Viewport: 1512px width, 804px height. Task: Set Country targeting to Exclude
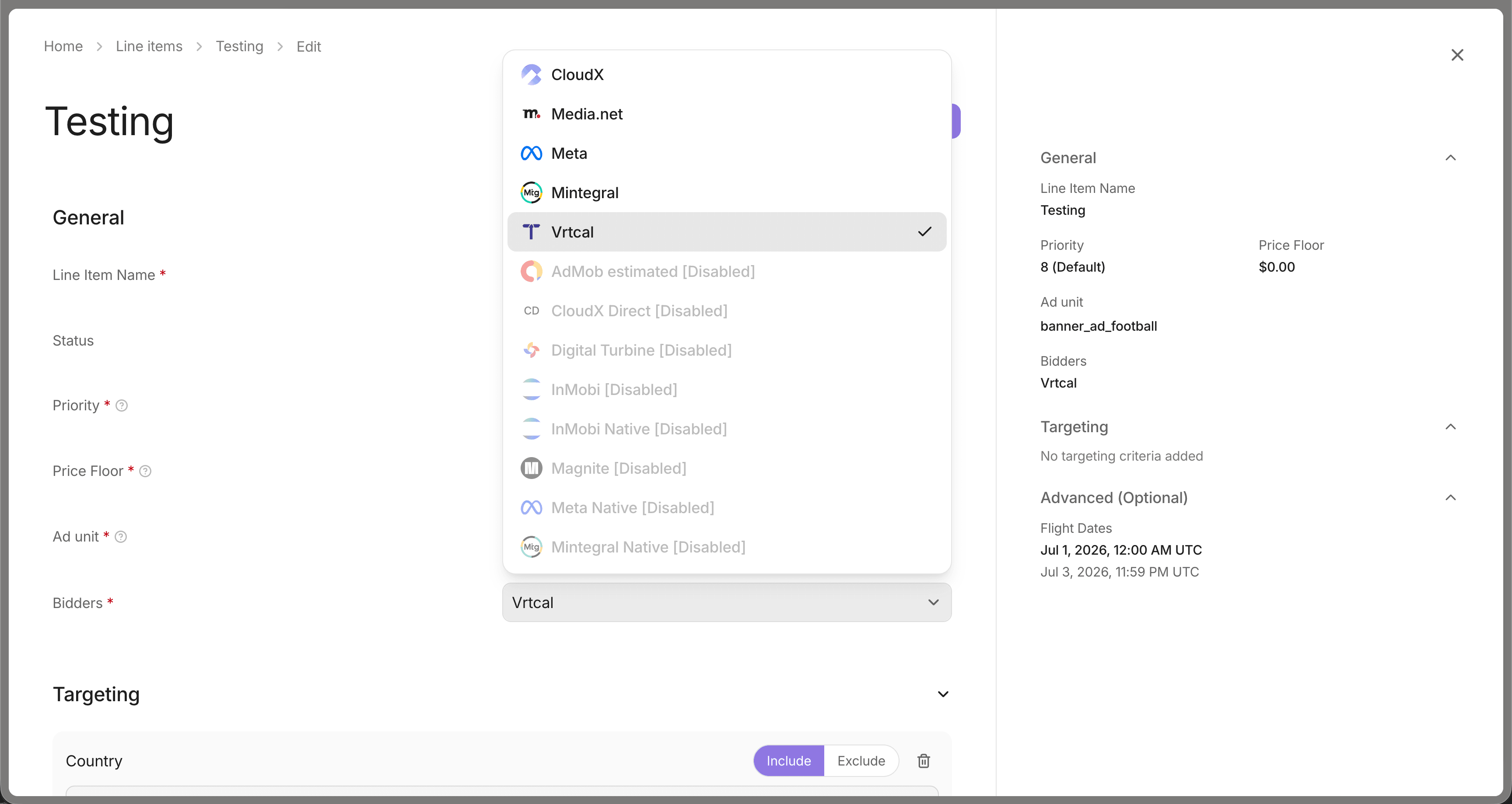tap(861, 761)
